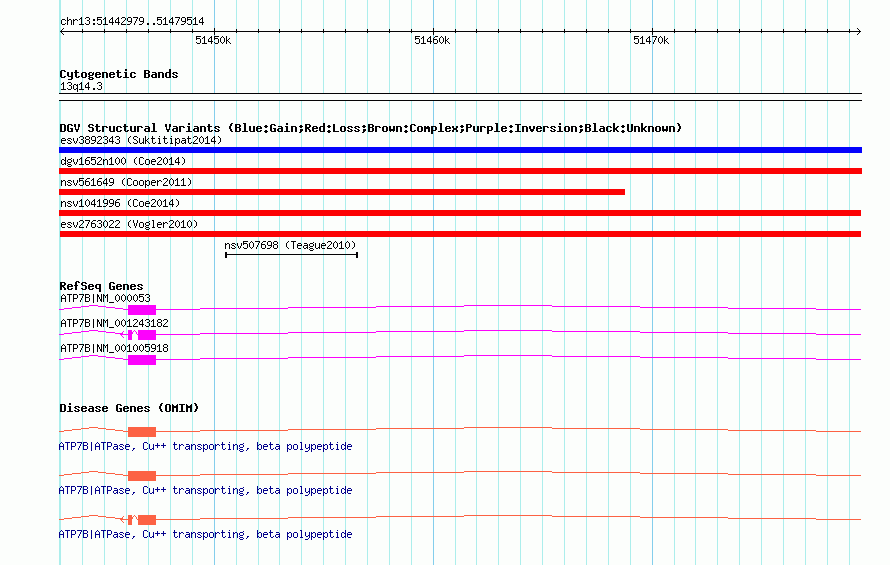This screenshot has width=890, height=565.
Task: Open the nsv561649 (Cooper2011) label
Action: [126, 182]
